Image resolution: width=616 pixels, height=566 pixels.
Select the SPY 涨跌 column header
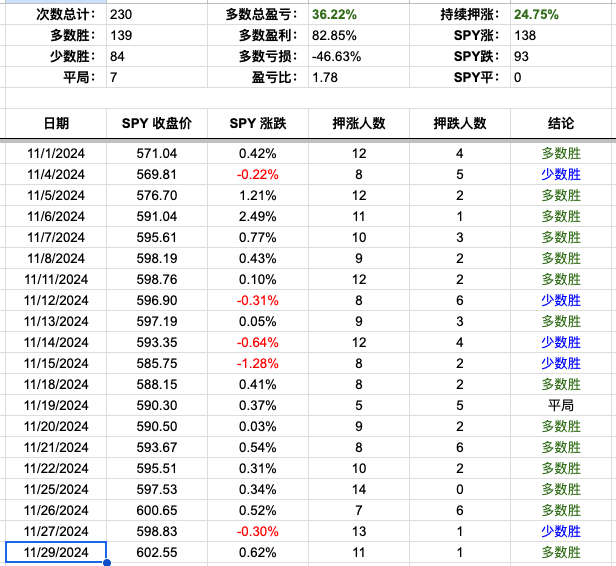pos(258,123)
